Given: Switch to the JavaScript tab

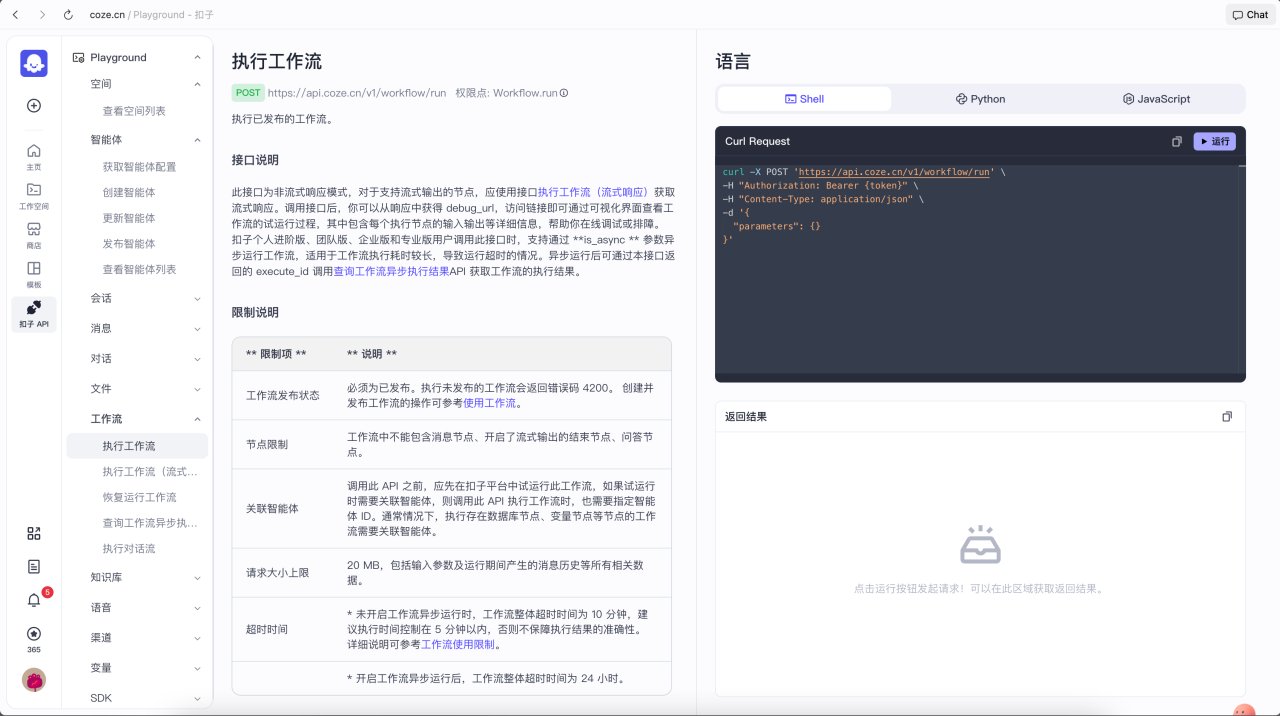Looking at the screenshot, I should coord(1156,99).
